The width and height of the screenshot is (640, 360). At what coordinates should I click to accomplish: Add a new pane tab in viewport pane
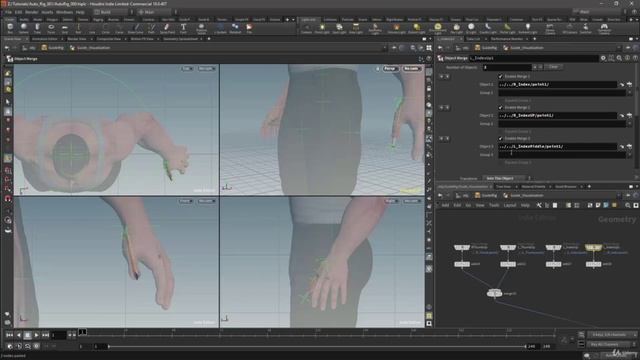tap(209, 39)
